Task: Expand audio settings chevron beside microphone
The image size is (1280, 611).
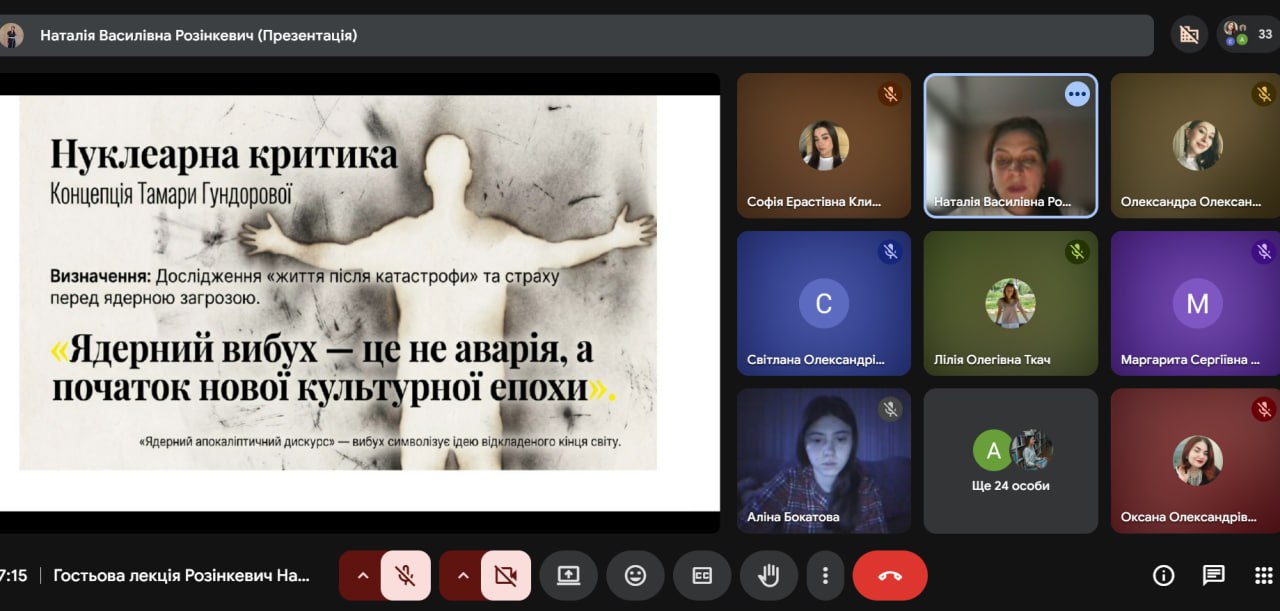Action: [362, 575]
